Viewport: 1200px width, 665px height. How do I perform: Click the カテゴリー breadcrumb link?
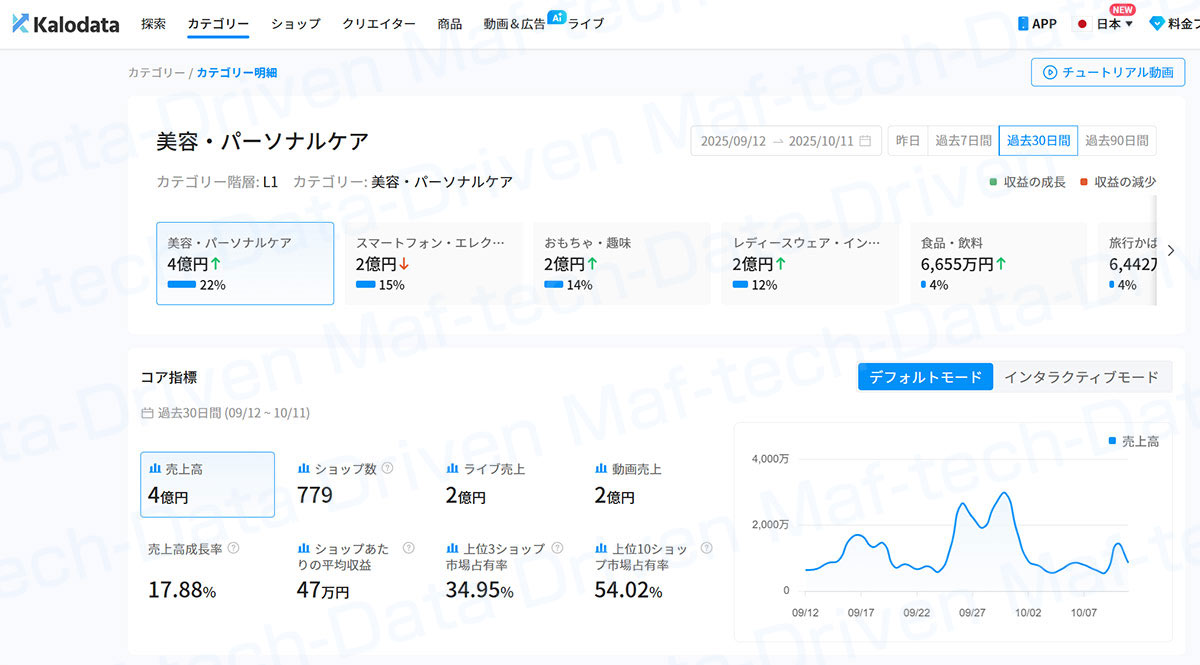156,73
